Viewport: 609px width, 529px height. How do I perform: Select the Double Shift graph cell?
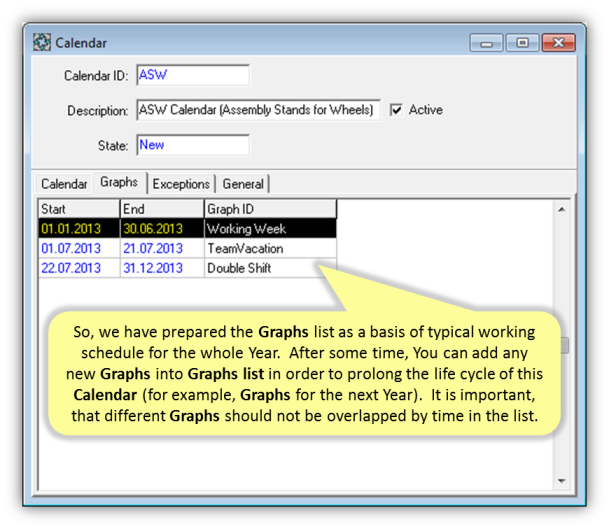click(270, 268)
